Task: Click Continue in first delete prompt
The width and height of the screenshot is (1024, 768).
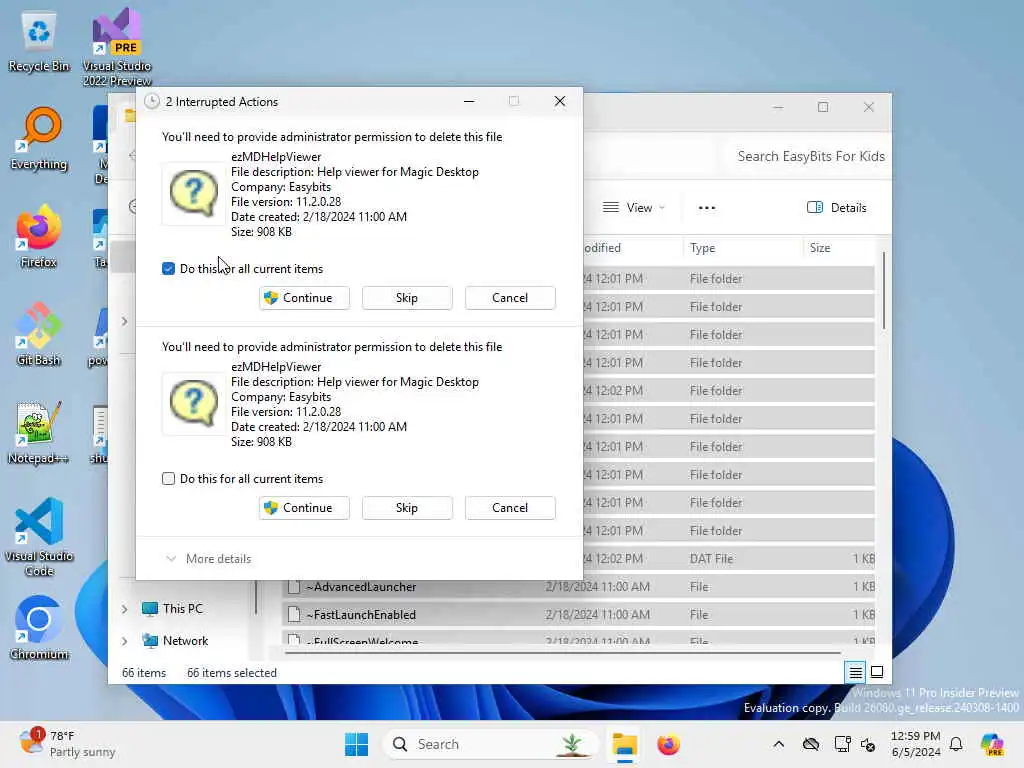Action: 304,298
